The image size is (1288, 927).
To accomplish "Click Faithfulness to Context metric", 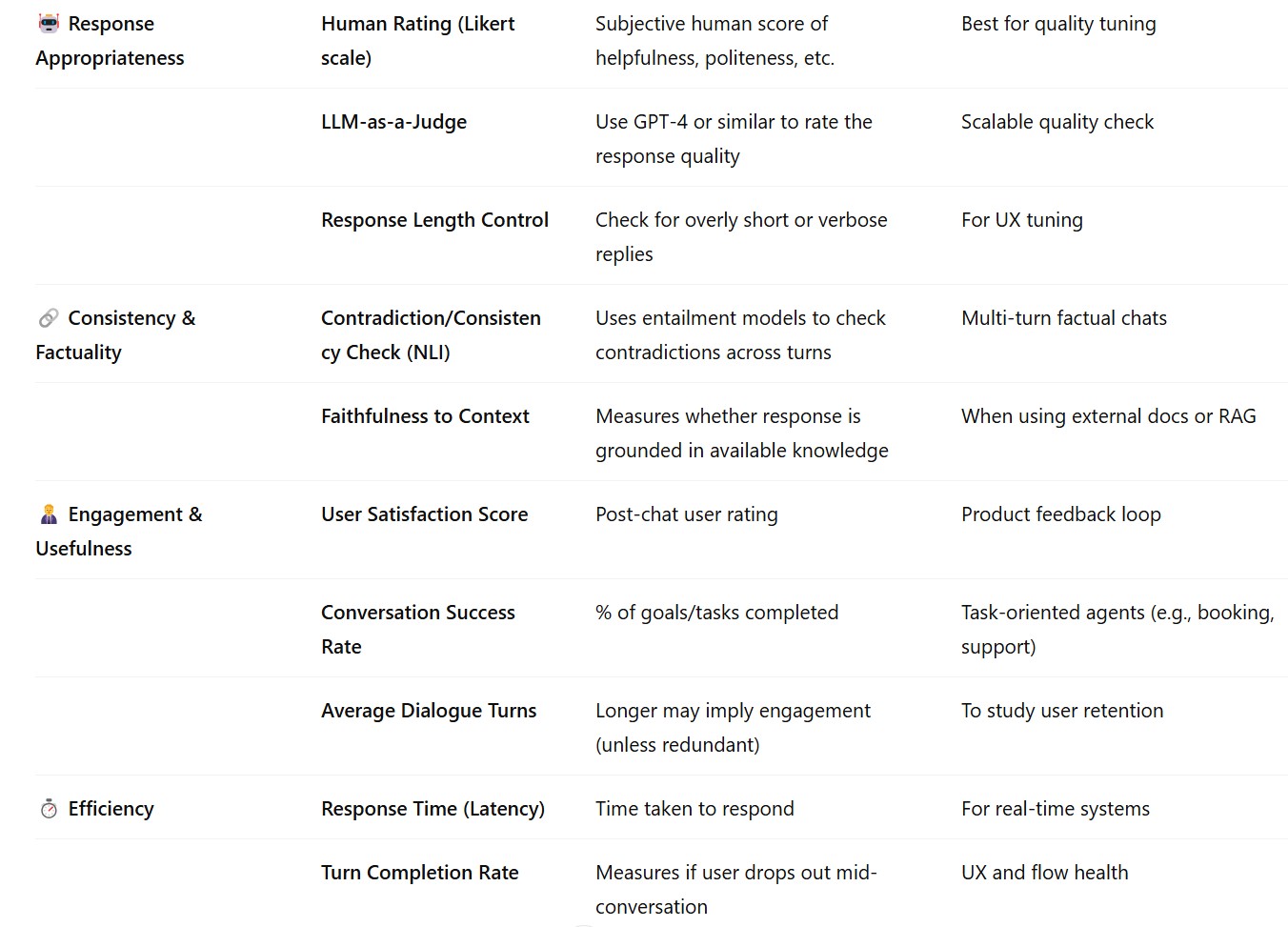I will [x=425, y=416].
